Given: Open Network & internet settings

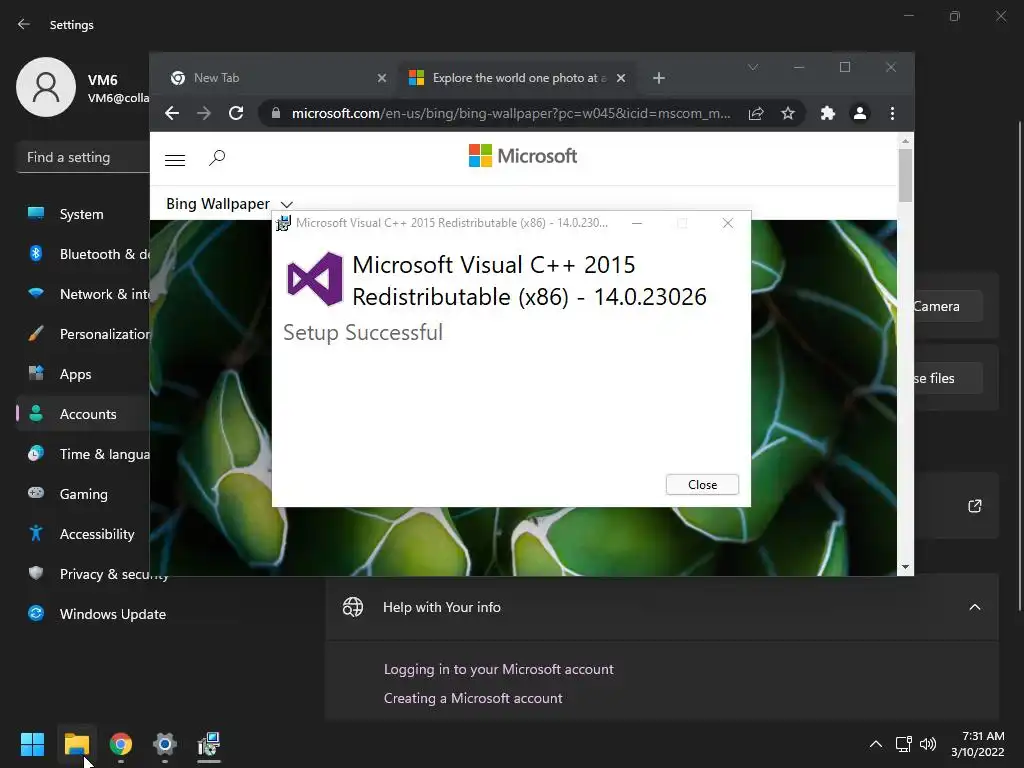Looking at the screenshot, I should pyautogui.click(x=83, y=294).
